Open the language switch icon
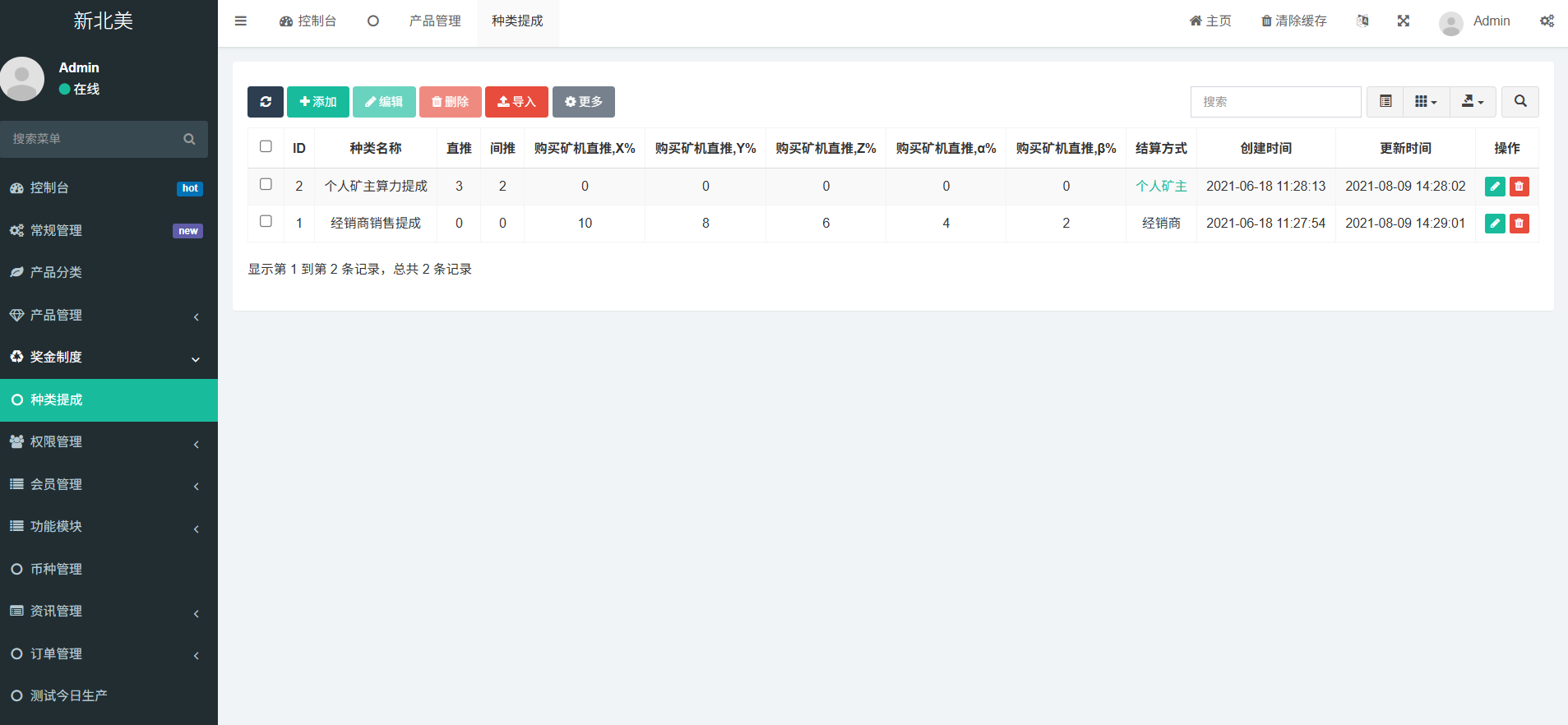This screenshot has height=725, width=1568. [x=1362, y=21]
